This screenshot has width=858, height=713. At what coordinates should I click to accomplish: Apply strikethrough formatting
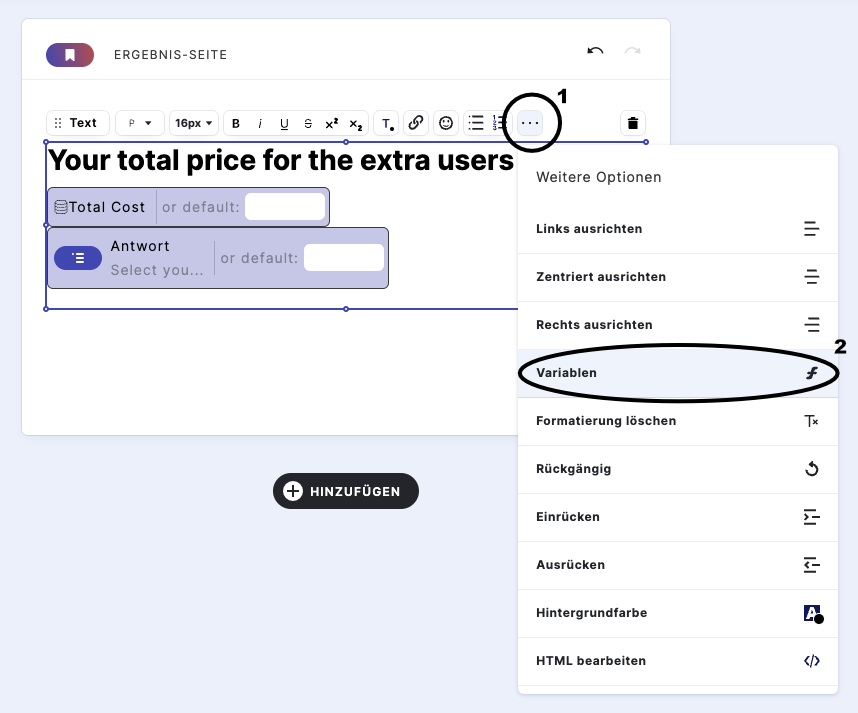coord(307,123)
